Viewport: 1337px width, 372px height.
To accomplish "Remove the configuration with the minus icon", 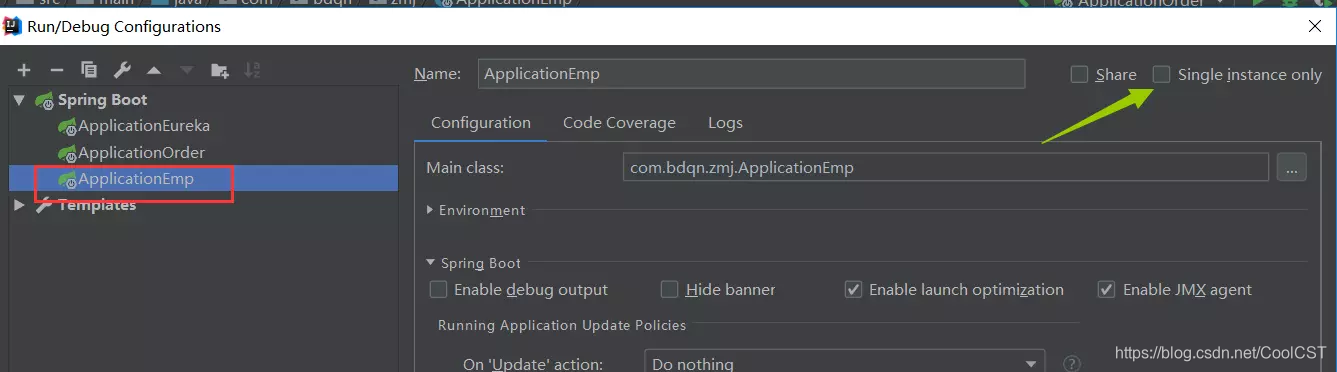I will [x=57, y=70].
